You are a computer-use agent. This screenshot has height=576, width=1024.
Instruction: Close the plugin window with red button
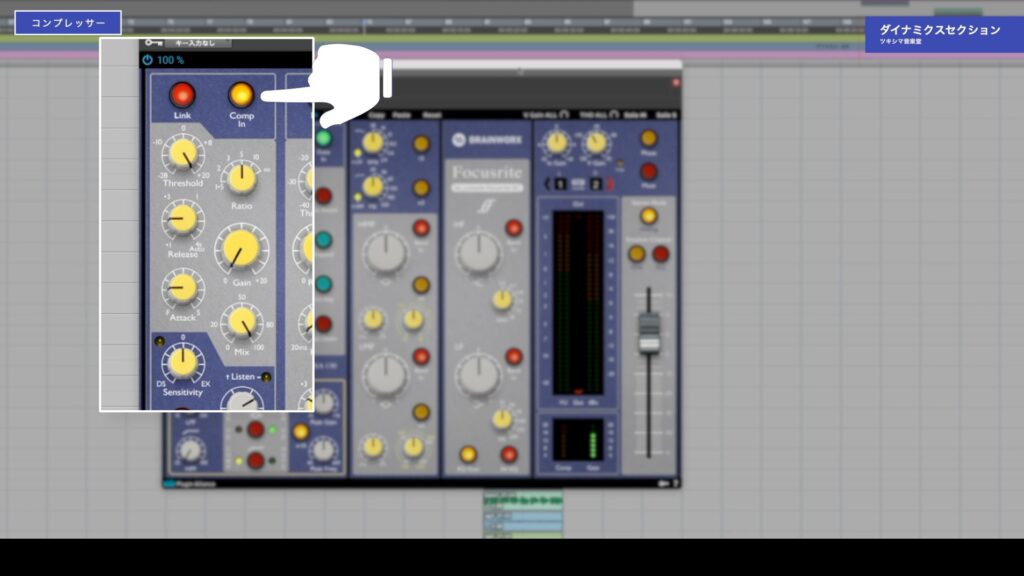(676, 83)
